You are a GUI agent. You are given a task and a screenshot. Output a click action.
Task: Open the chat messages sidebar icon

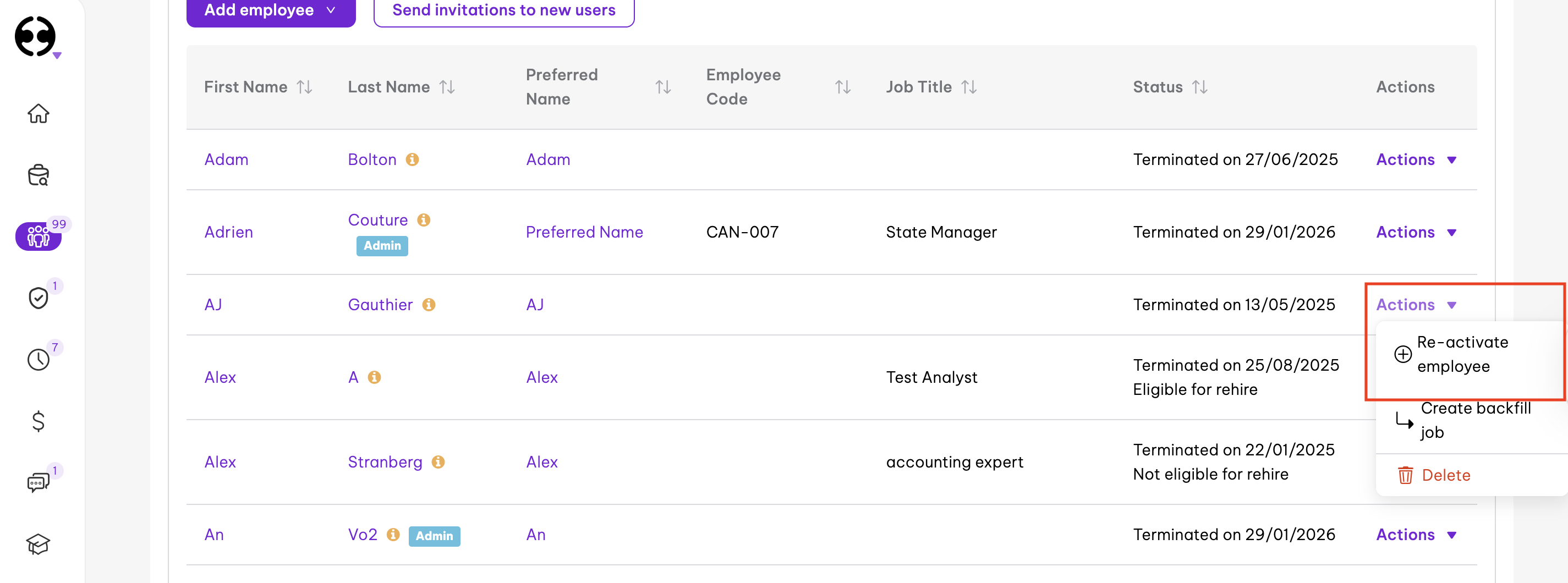point(38,482)
